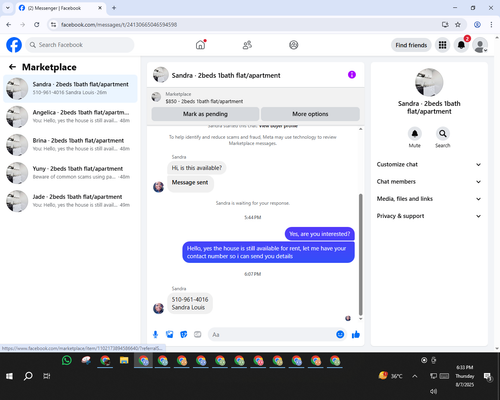Open the Menu grid icon
The image size is (500, 400).
coord(442,45)
